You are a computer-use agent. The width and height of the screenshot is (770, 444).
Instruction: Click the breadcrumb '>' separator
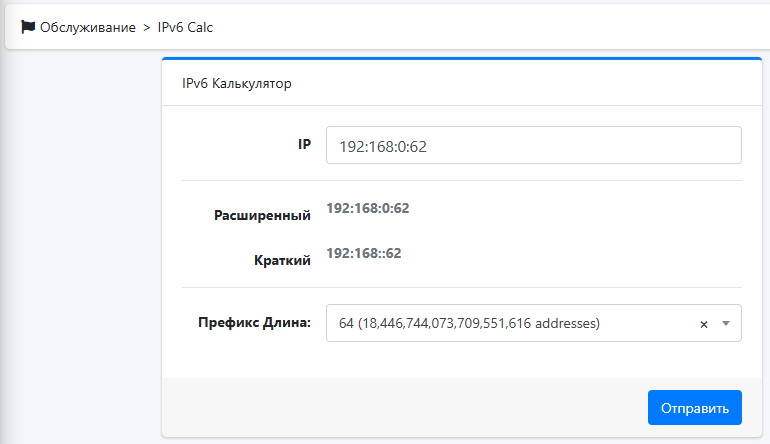coord(146,27)
